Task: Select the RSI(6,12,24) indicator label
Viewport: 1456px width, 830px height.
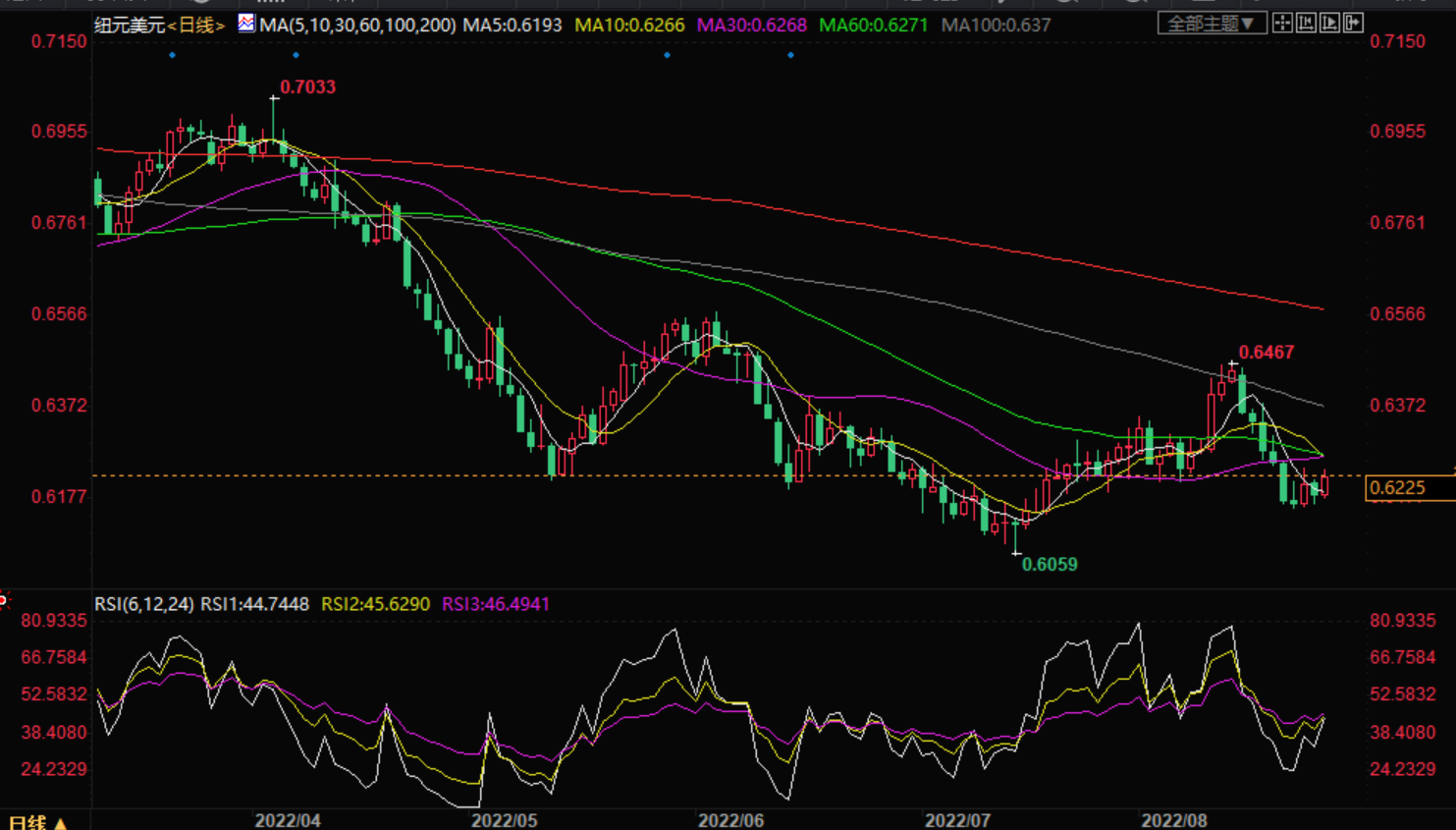Action: [143, 604]
